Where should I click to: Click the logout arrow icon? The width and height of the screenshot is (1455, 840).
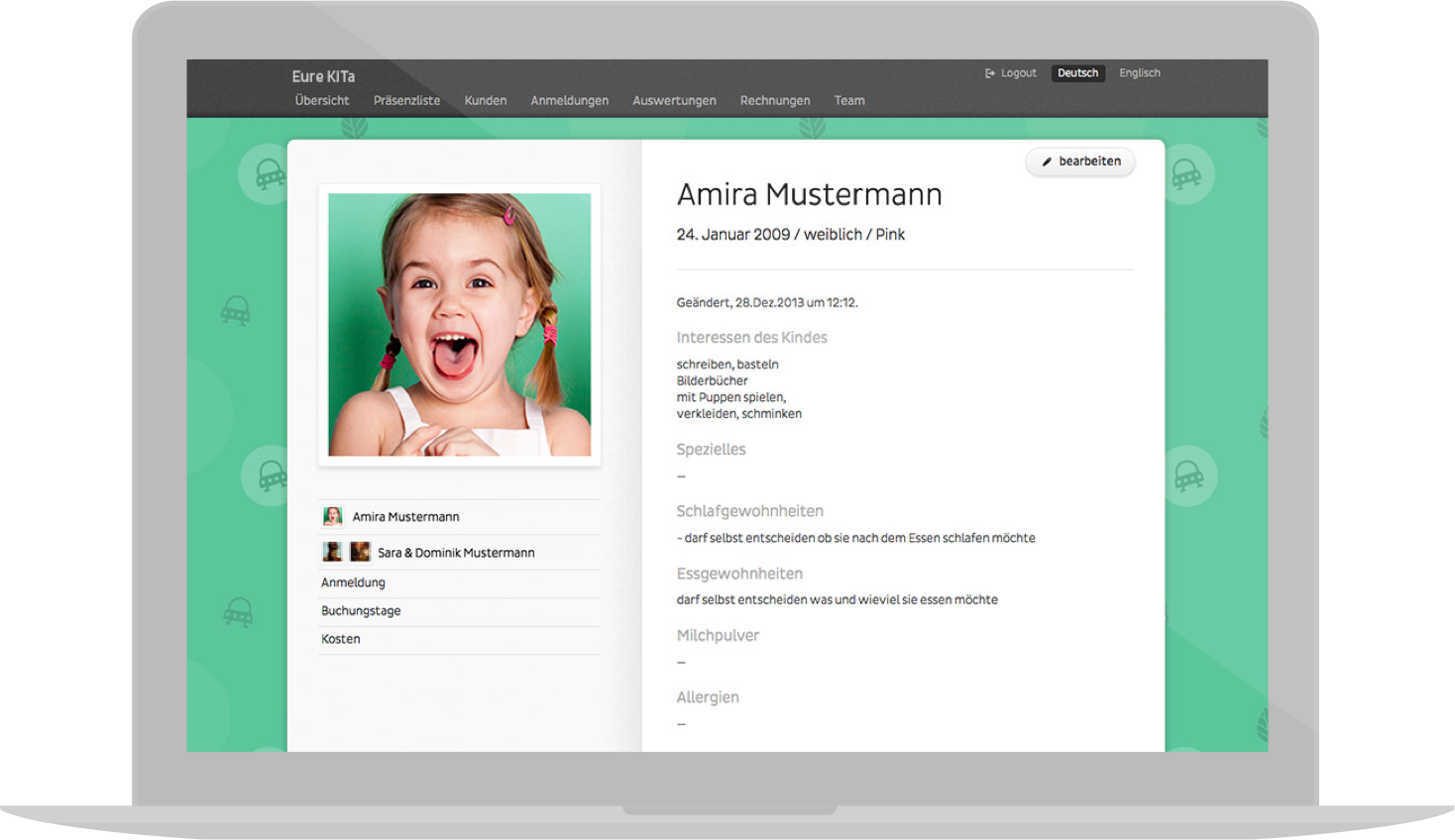[989, 73]
